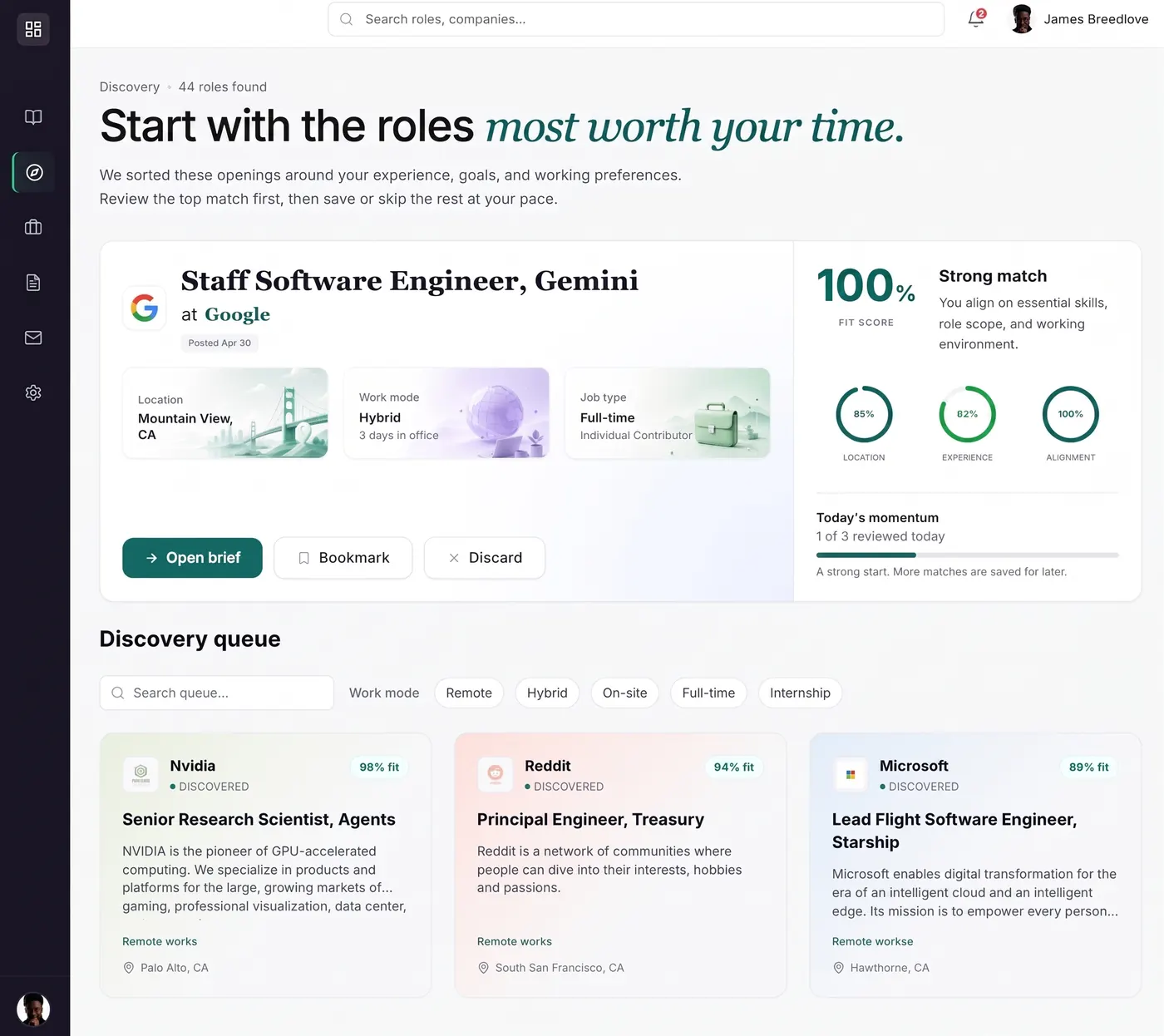
Task: Click the 100% Alignment score ring
Action: pos(1071,414)
